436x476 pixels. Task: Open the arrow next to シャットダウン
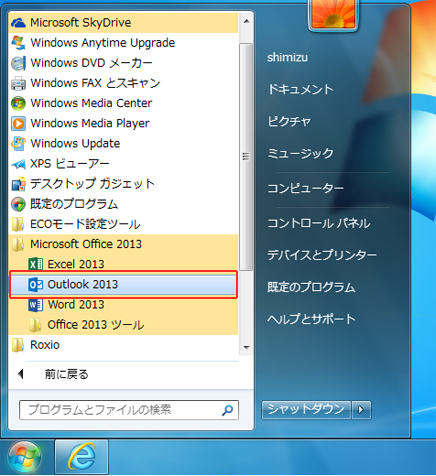(361, 409)
